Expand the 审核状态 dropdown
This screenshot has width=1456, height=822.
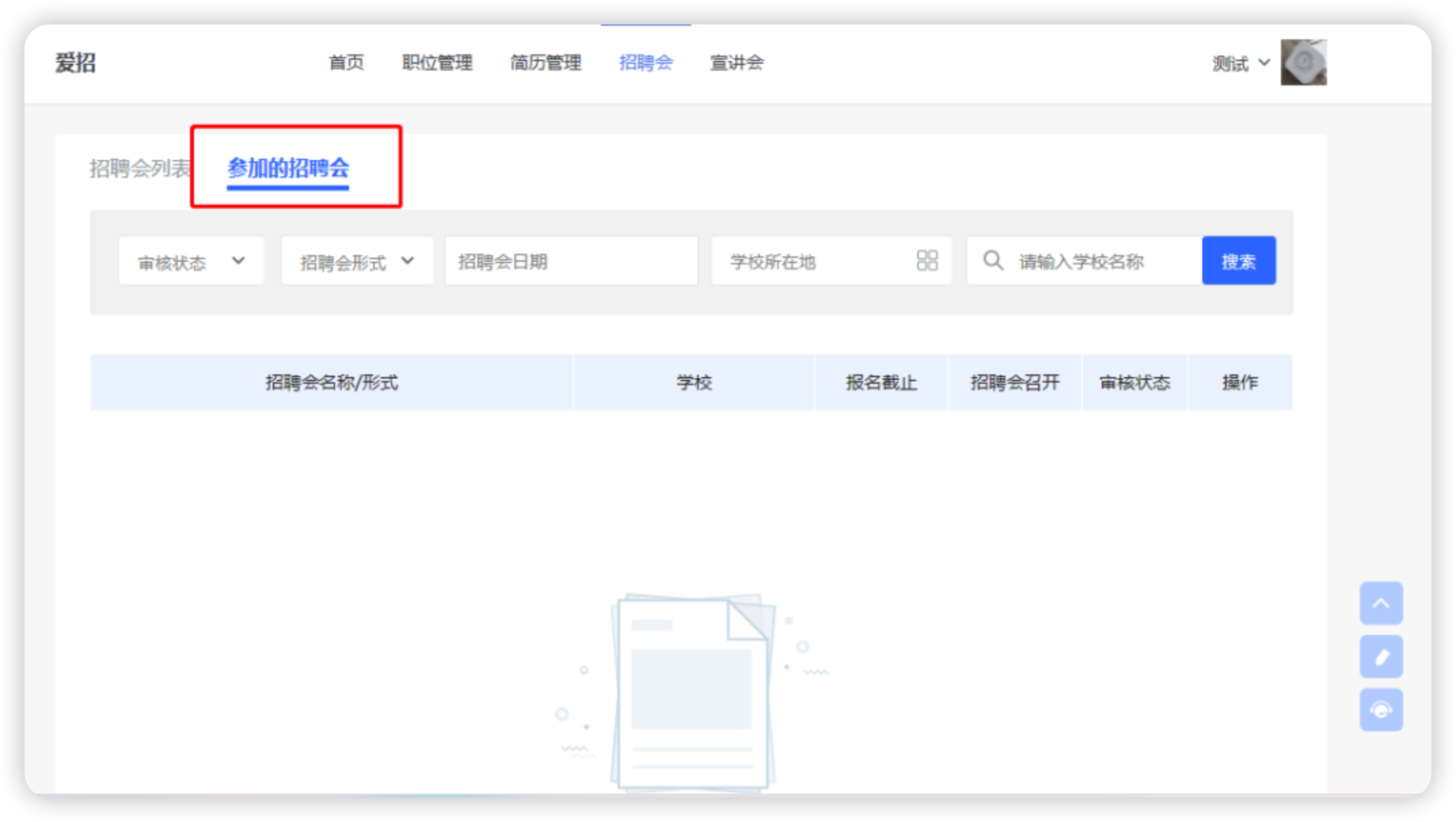pos(191,261)
